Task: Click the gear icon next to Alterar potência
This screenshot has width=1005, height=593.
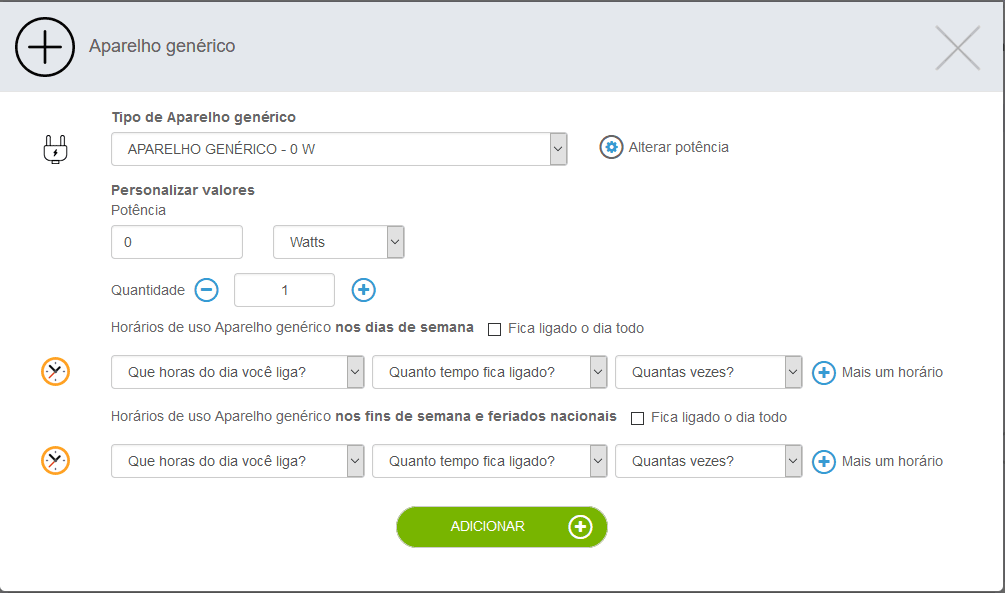Action: point(610,146)
